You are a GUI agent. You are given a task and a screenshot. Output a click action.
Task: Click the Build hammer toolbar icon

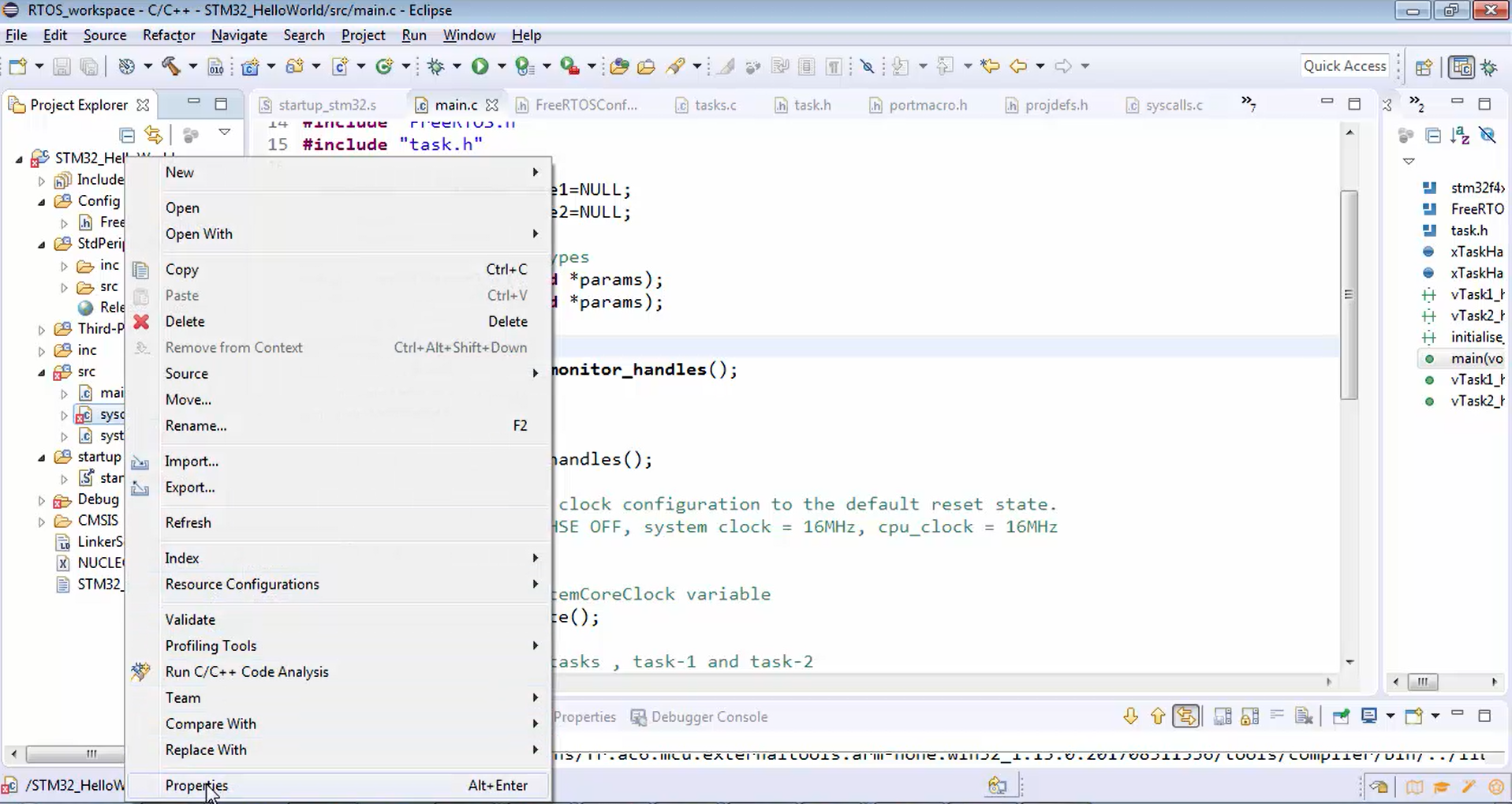pyautogui.click(x=171, y=66)
